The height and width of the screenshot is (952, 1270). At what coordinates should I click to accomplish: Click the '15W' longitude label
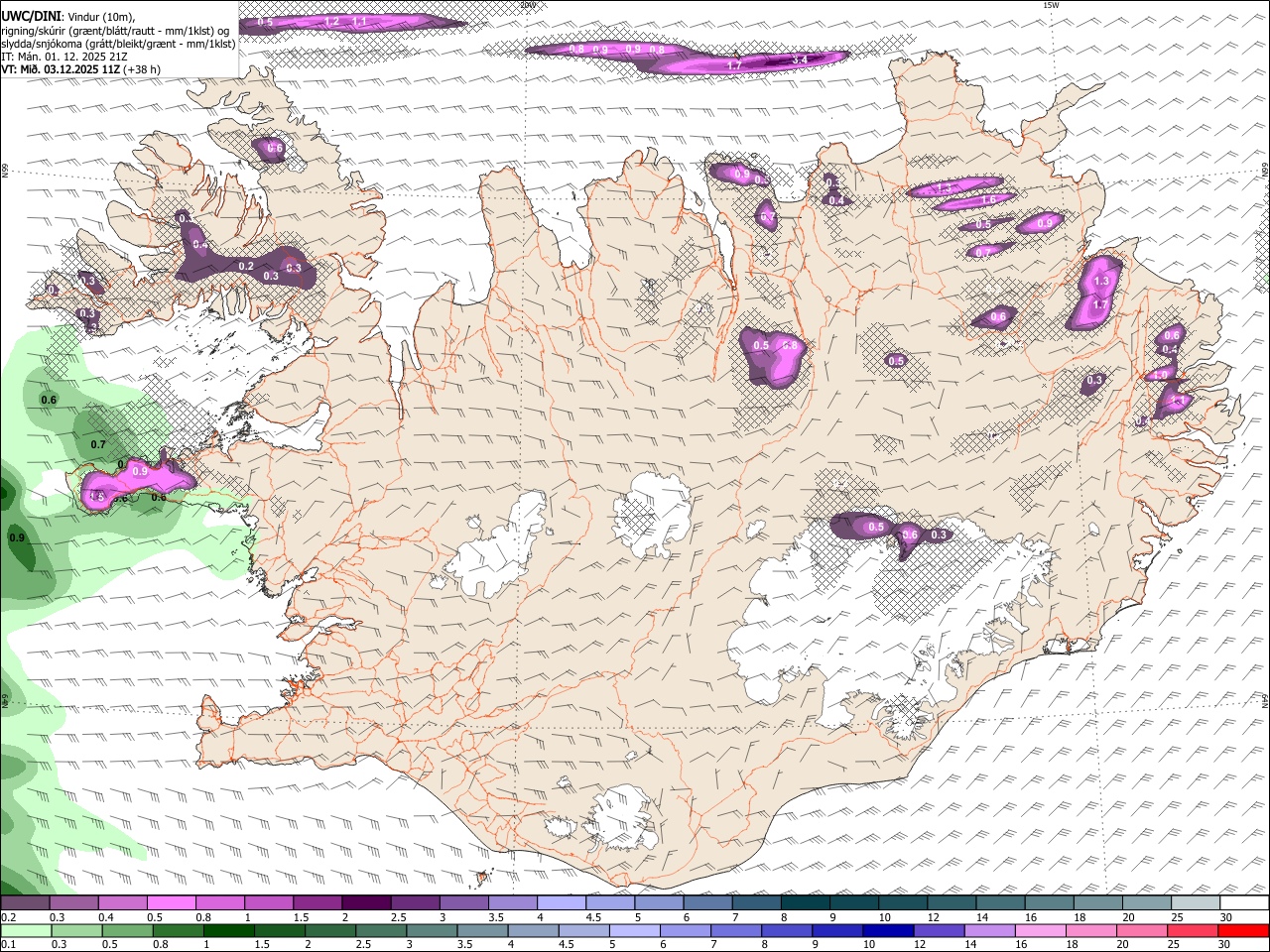(x=1052, y=5)
